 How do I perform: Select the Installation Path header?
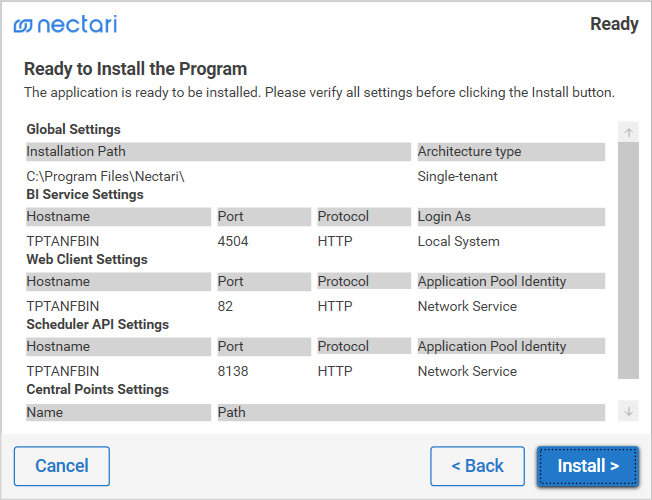point(218,152)
